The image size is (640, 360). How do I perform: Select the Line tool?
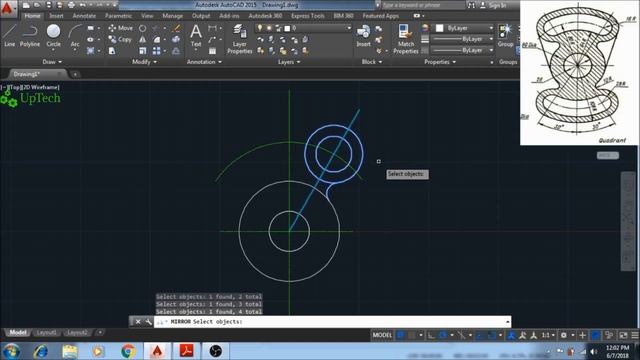pyautogui.click(x=9, y=35)
